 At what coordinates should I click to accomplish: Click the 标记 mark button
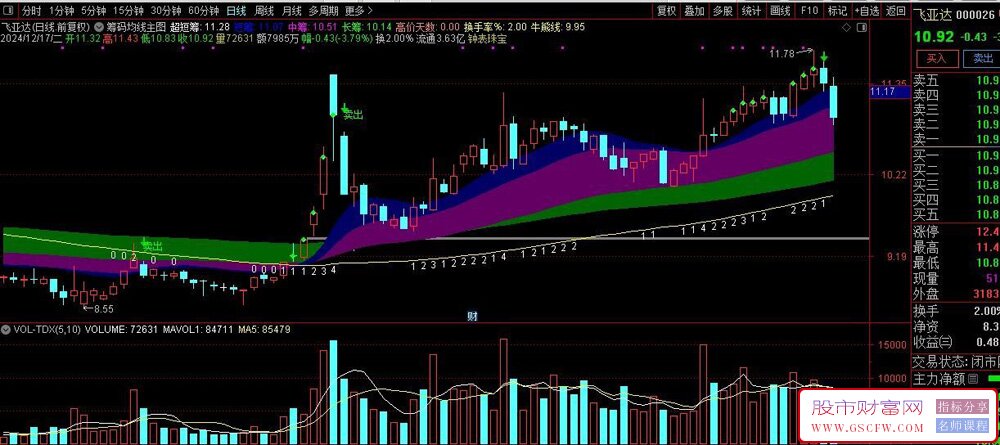[837, 11]
